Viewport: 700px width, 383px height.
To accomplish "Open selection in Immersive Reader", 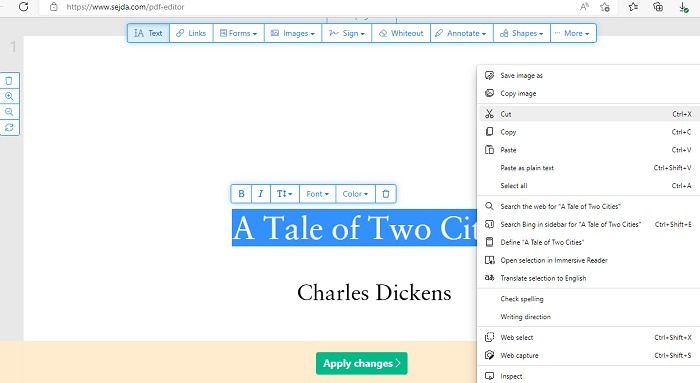I will pos(588,260).
